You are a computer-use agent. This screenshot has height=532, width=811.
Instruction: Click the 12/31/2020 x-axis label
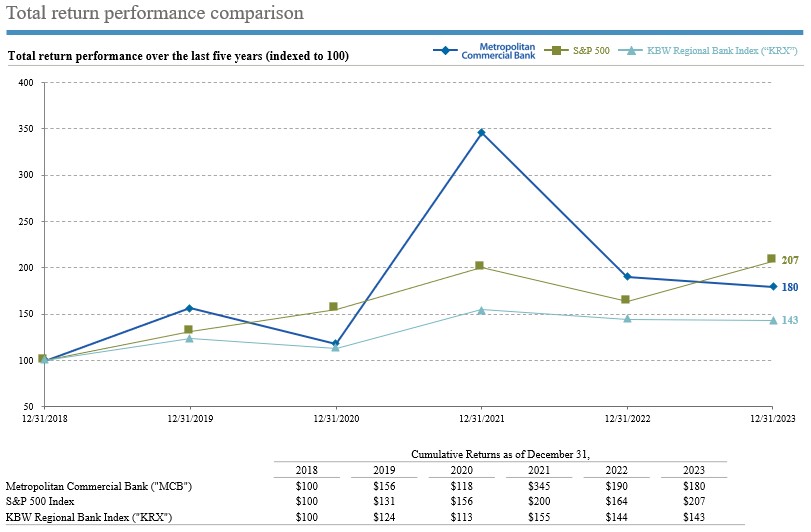point(336,418)
